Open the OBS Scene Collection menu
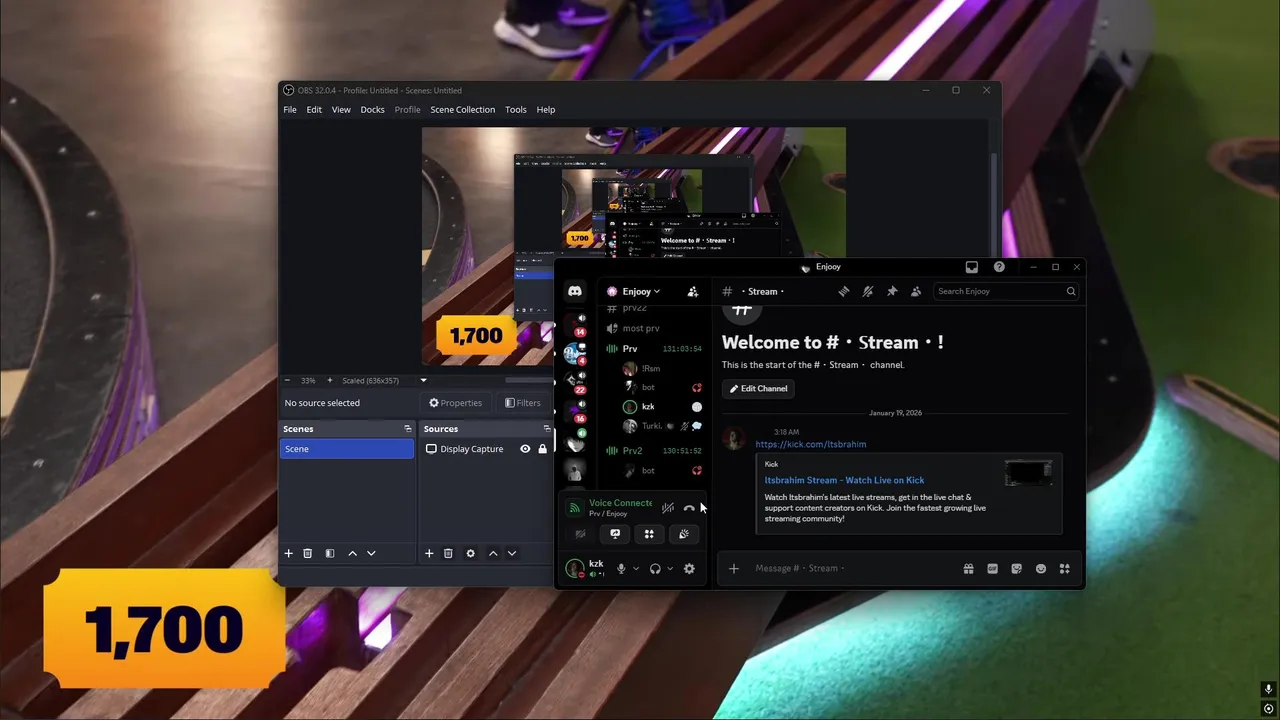This screenshot has width=1280, height=720. tap(462, 109)
